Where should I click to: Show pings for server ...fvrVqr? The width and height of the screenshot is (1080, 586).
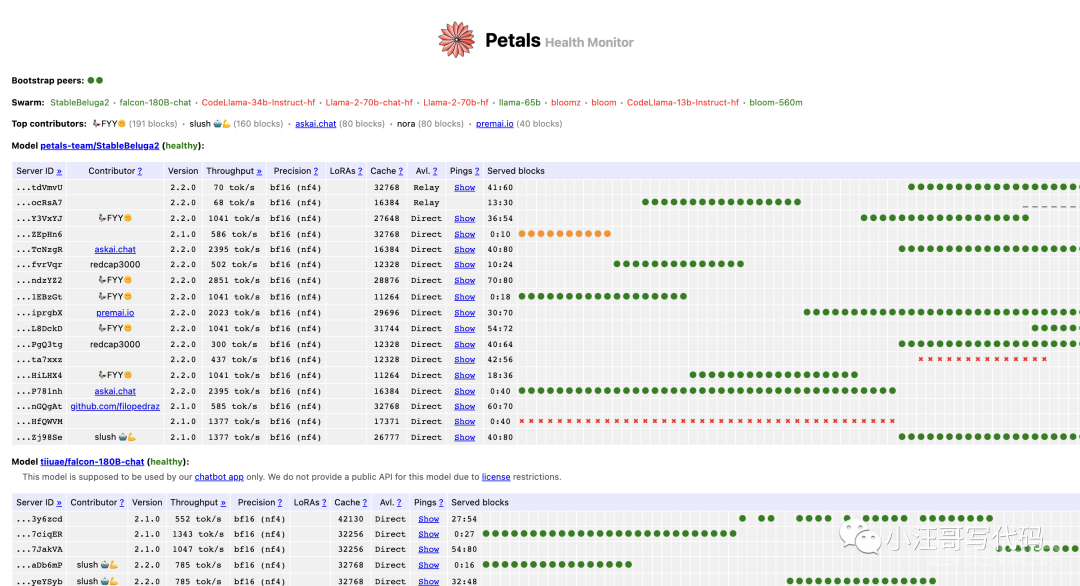coord(464,265)
